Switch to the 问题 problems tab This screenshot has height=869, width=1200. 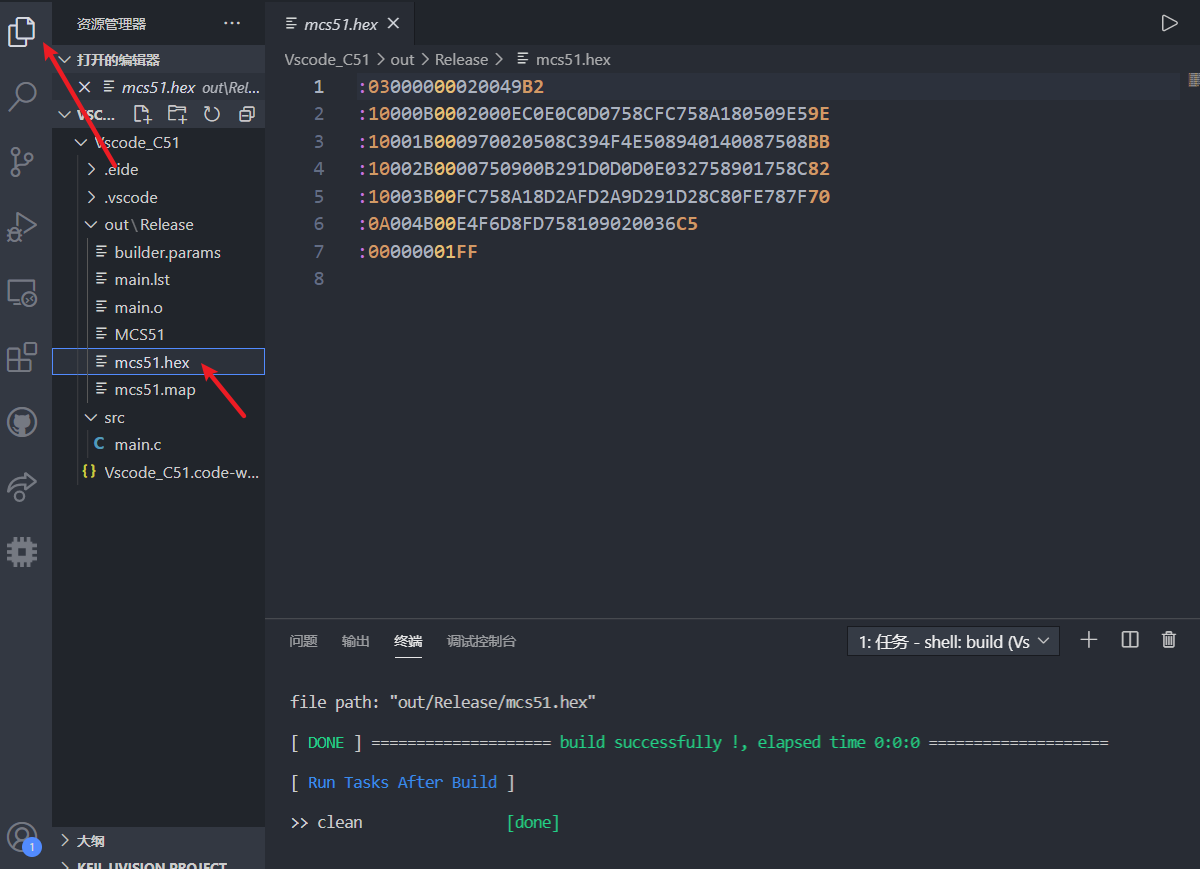303,641
